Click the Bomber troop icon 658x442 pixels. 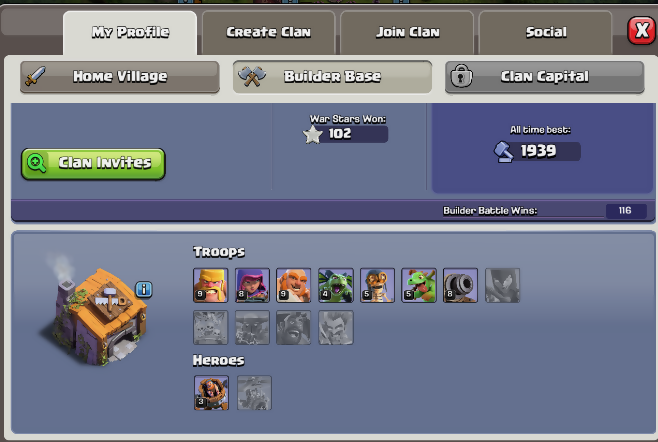pyautogui.click(x=377, y=285)
